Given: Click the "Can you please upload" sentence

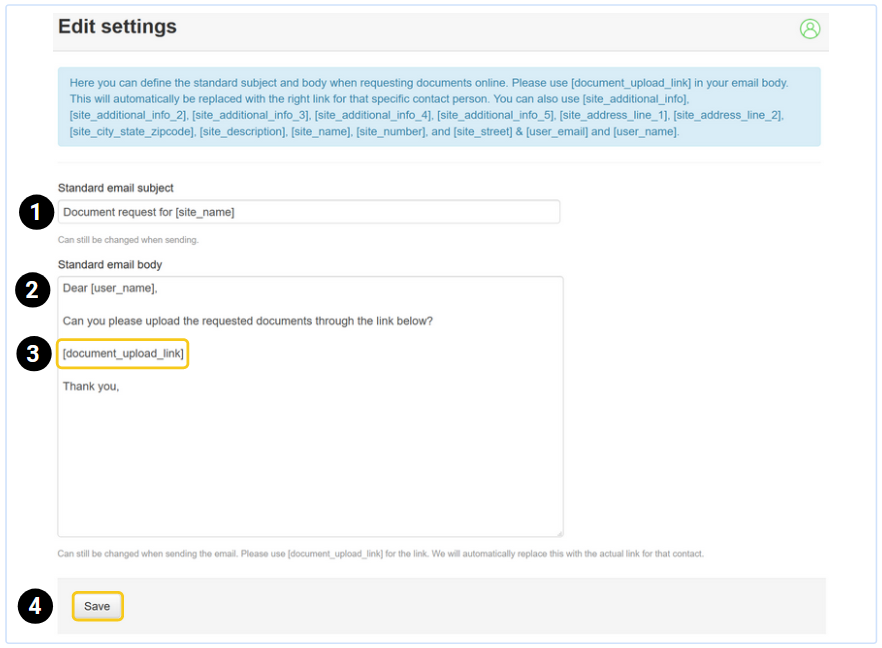Looking at the screenshot, I should [247, 321].
